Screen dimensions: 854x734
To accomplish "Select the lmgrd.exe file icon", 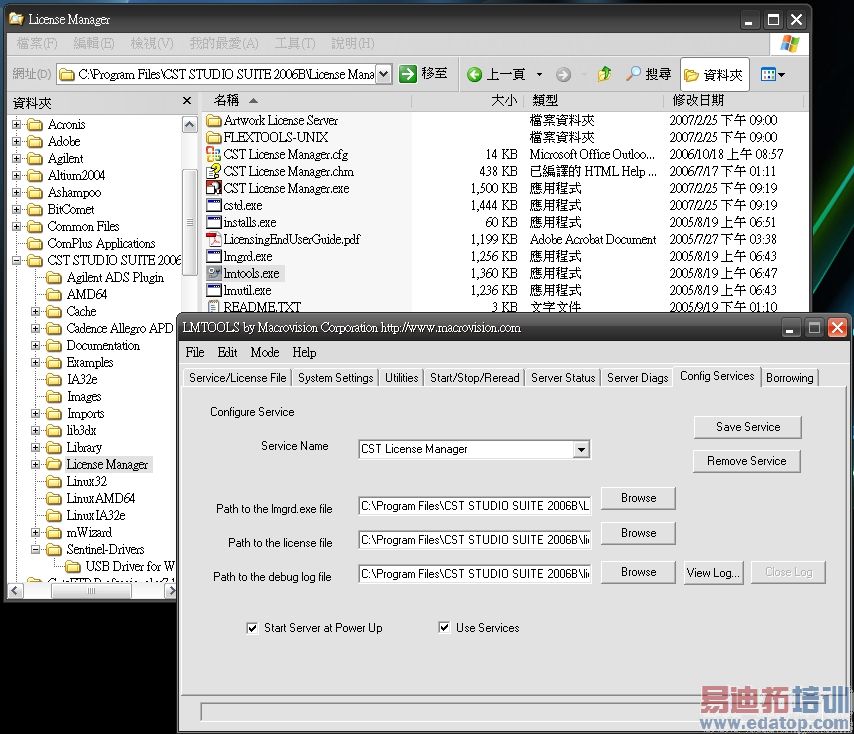I will [214, 256].
